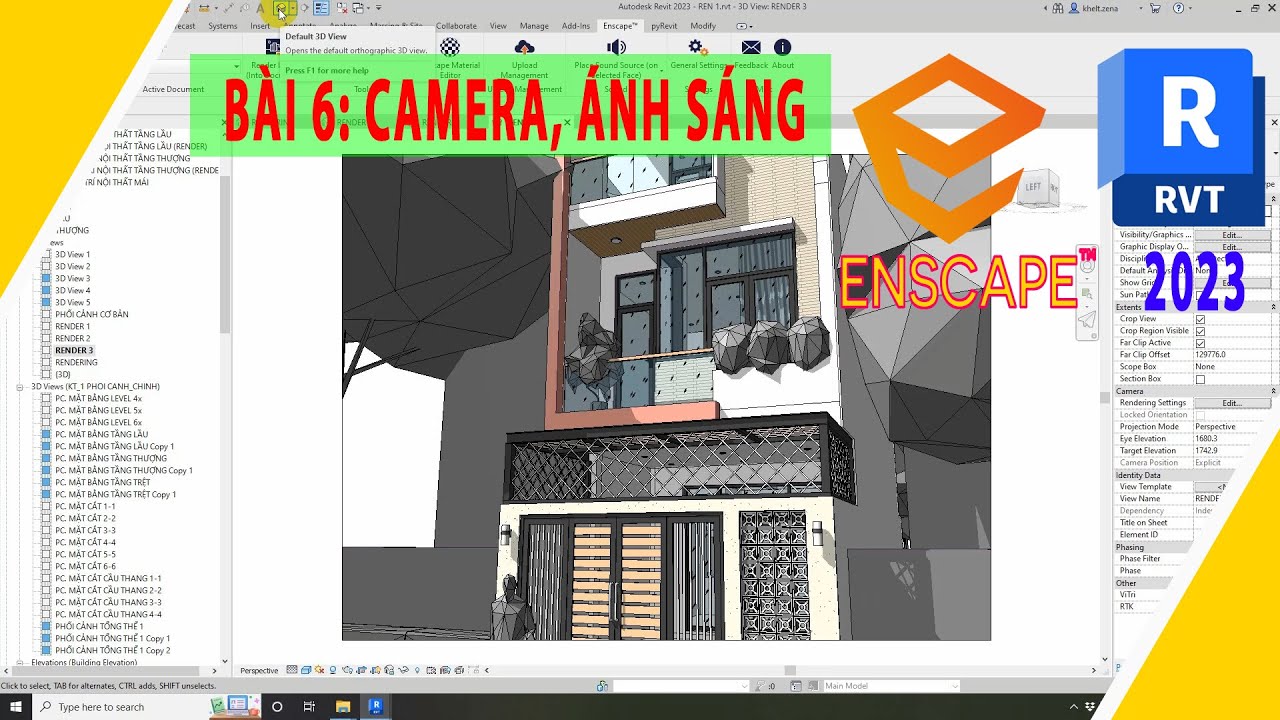Screen dimensions: 1280x720
Task: Open the pyRevit ribbon tab
Action: 664,26
